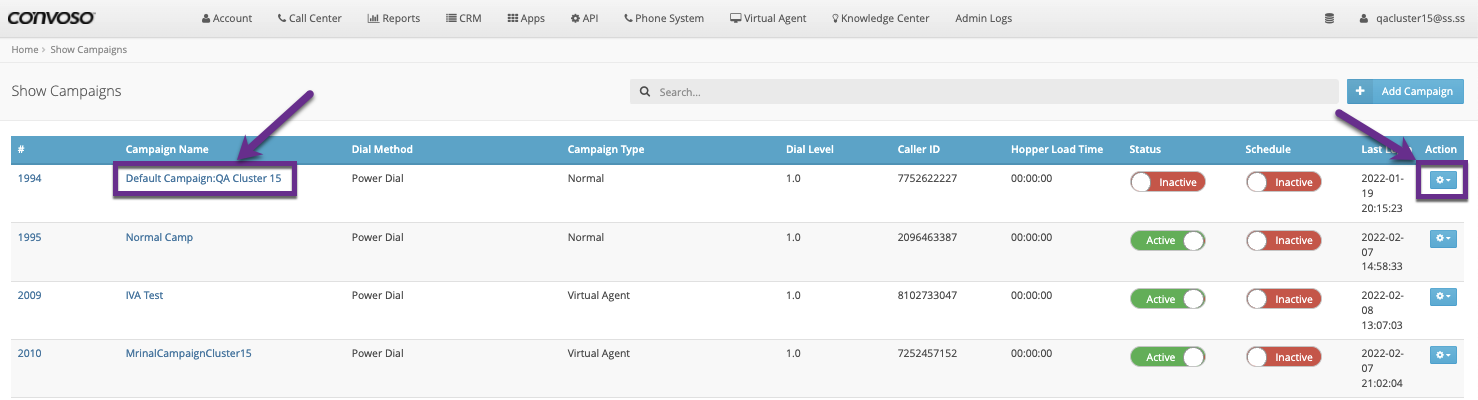Open the Reports menu
This screenshot has height=400, width=1478.
tap(394, 18)
